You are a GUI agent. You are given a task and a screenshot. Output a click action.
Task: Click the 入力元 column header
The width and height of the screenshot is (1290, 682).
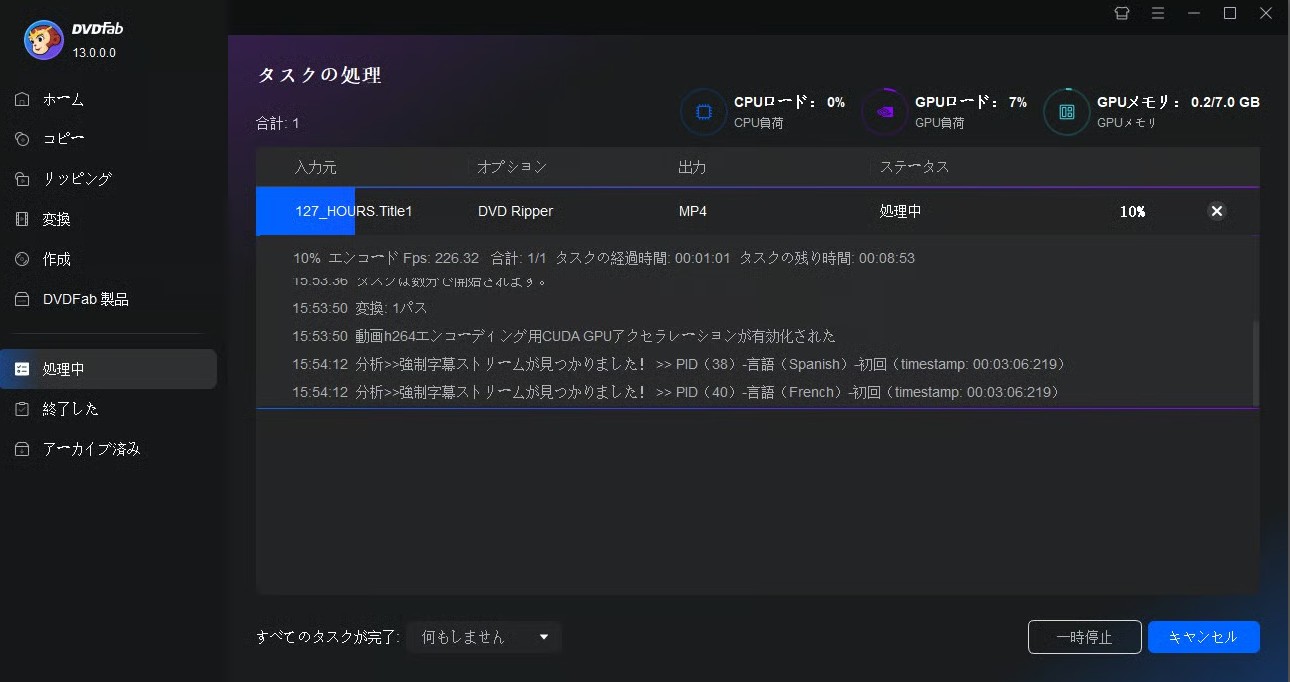[316, 167]
